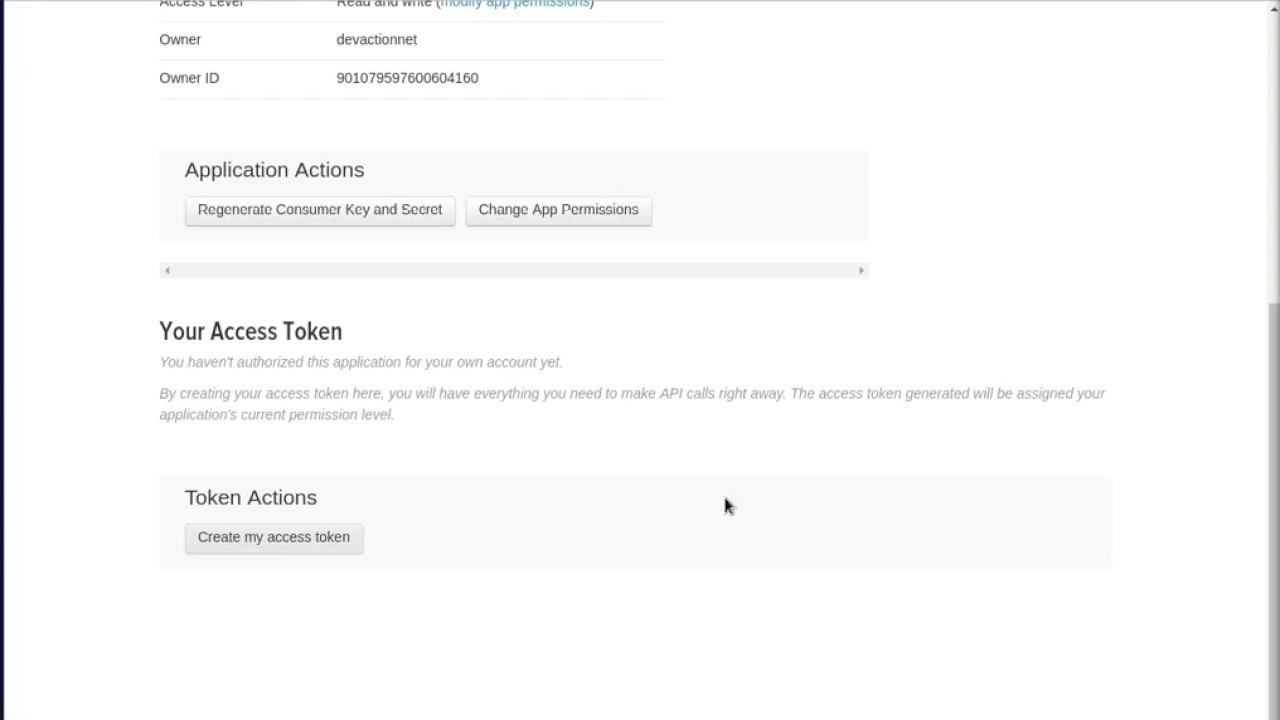Click Your Access Token heading
The height and width of the screenshot is (720, 1280).
(x=250, y=331)
